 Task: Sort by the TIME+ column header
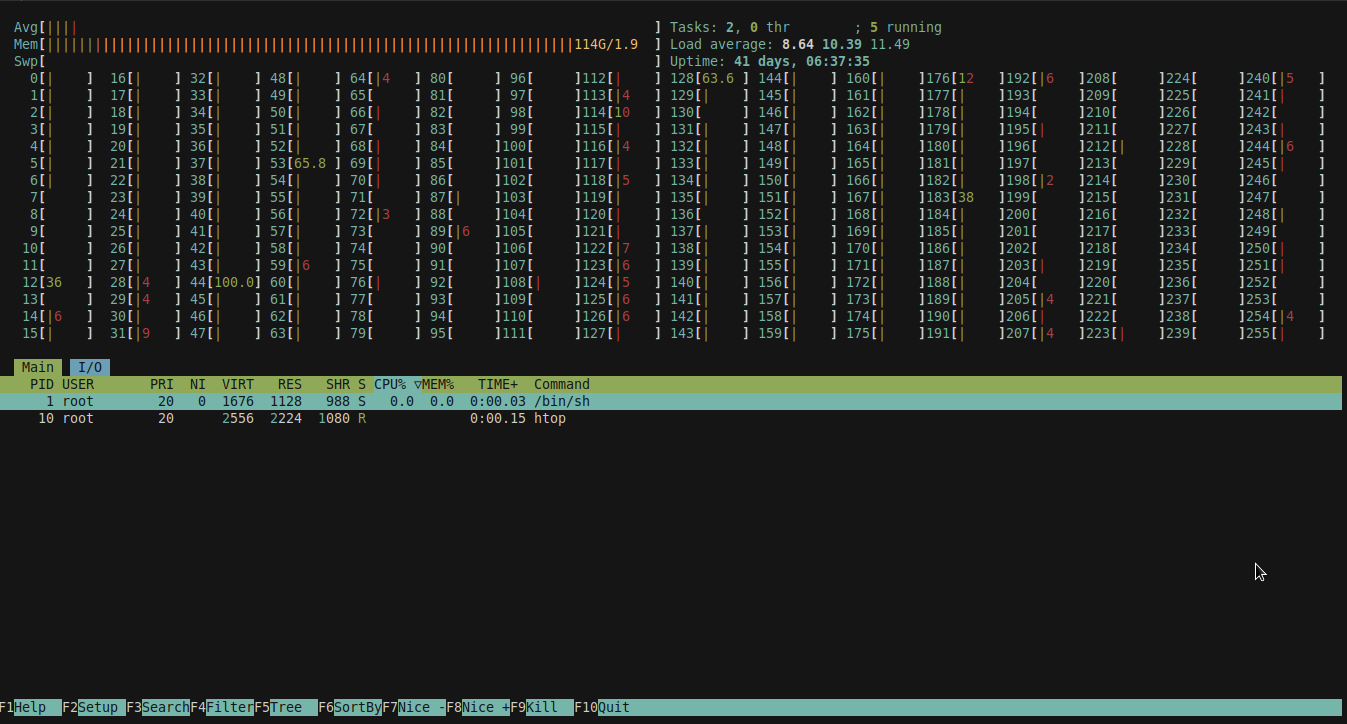pos(496,384)
